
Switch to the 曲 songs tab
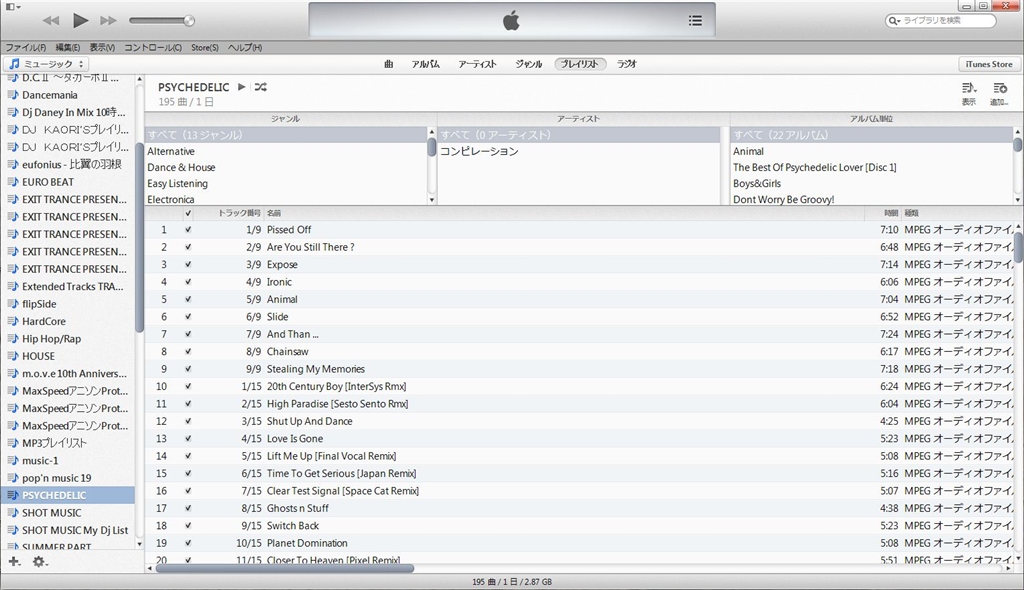(389, 64)
